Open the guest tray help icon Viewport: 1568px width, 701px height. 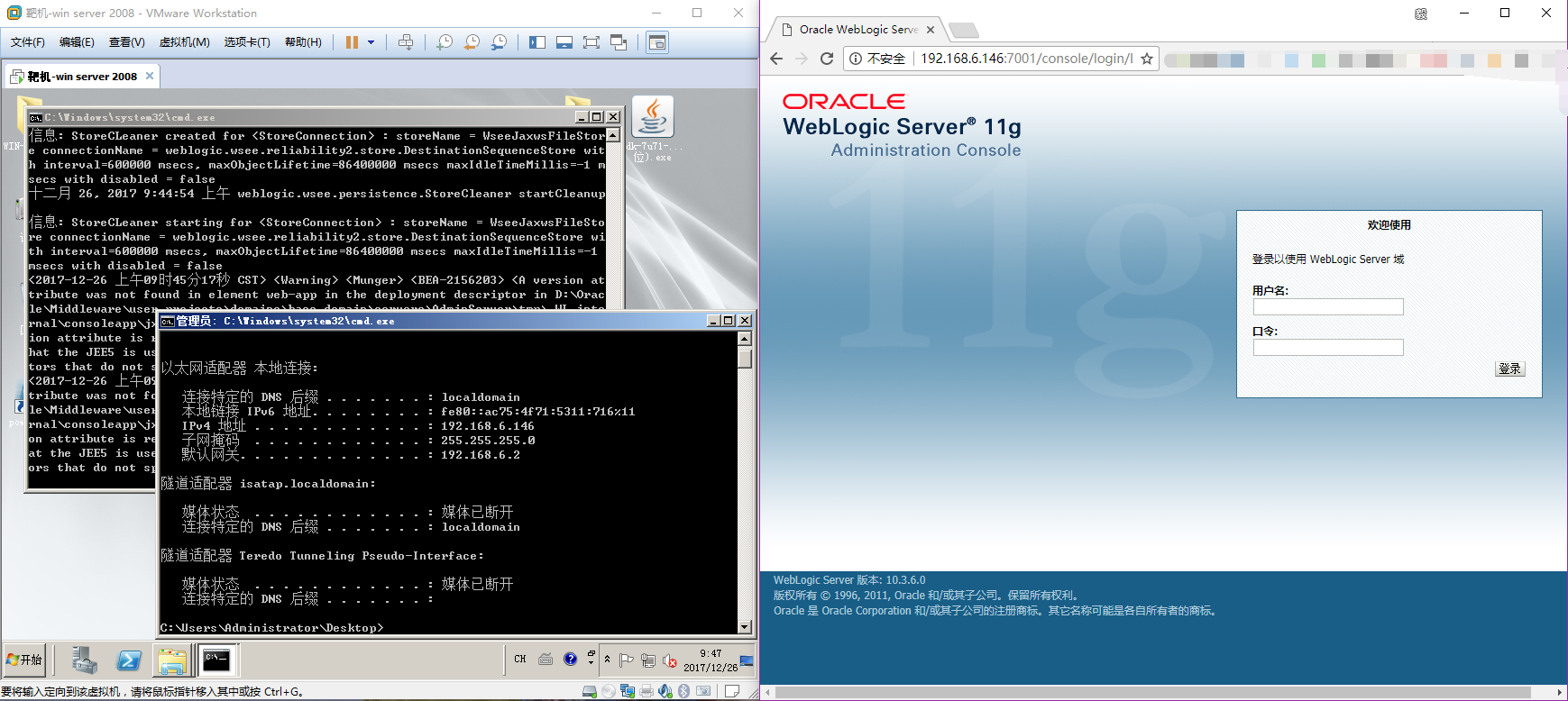click(x=570, y=660)
